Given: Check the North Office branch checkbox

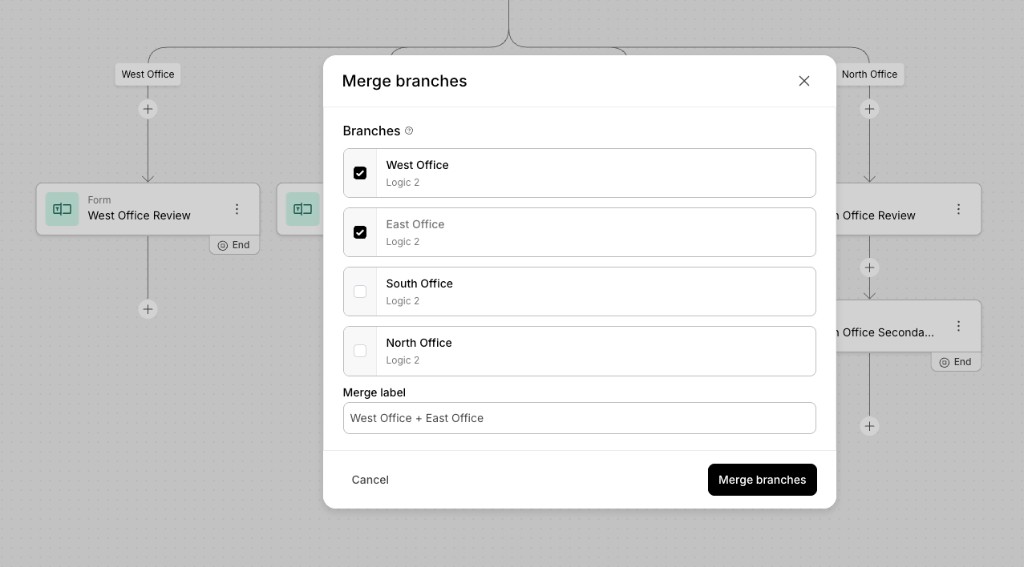Looking at the screenshot, I should pyautogui.click(x=360, y=351).
